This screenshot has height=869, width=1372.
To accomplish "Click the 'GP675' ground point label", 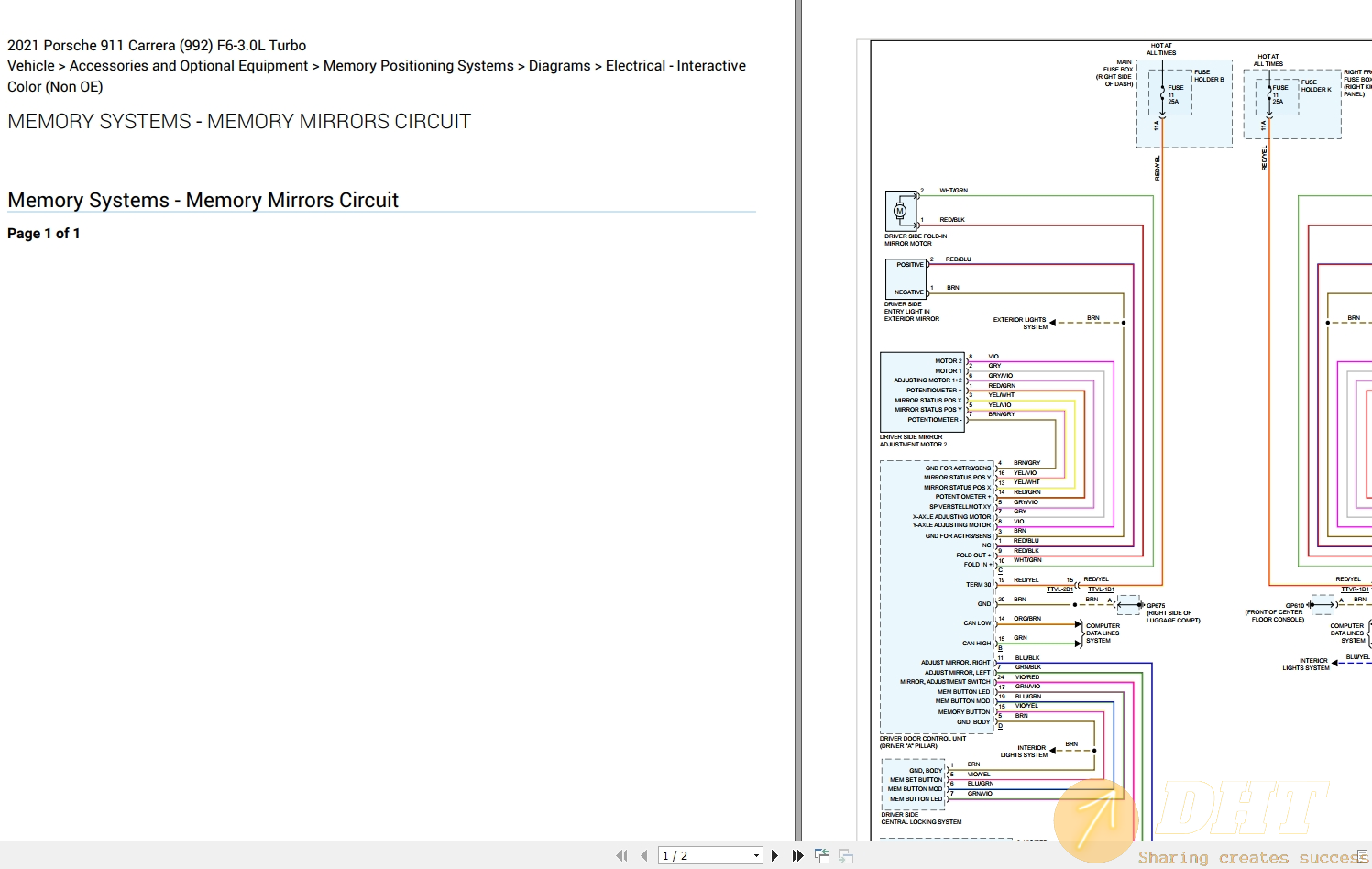I will click(1156, 606).
